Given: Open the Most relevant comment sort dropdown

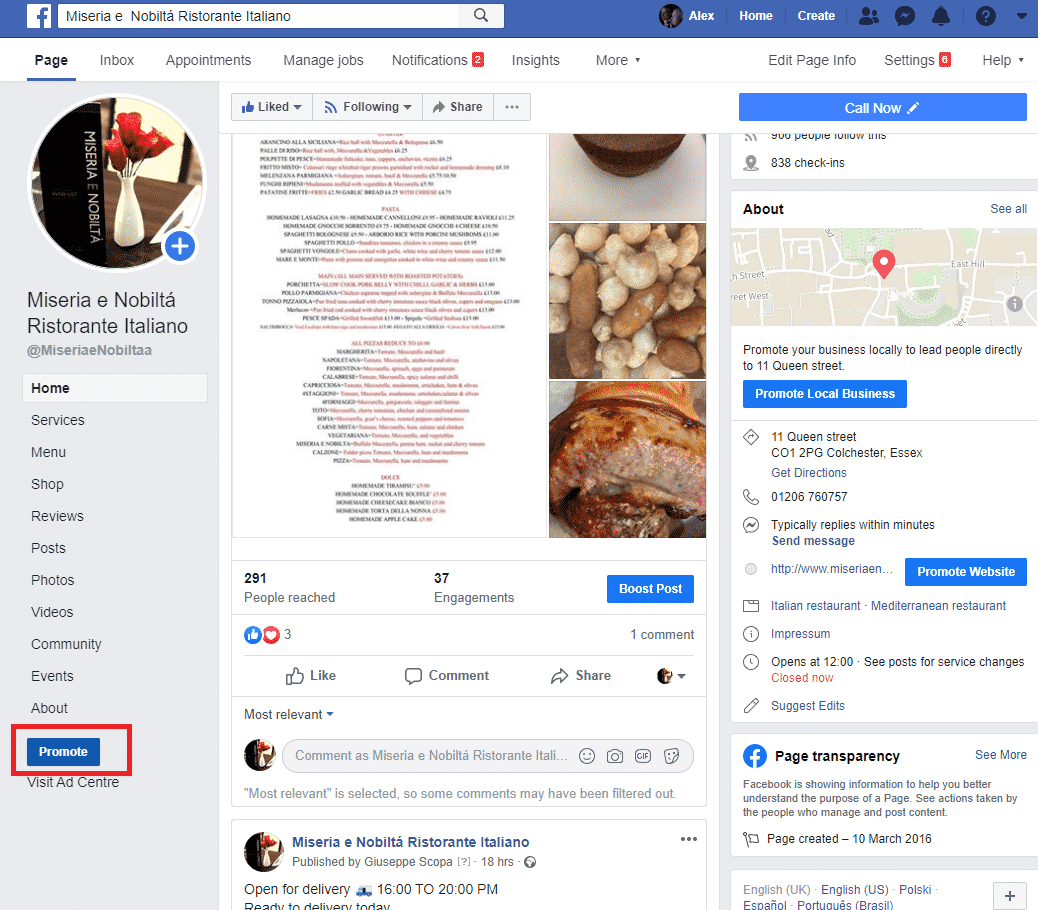Looking at the screenshot, I should (289, 714).
